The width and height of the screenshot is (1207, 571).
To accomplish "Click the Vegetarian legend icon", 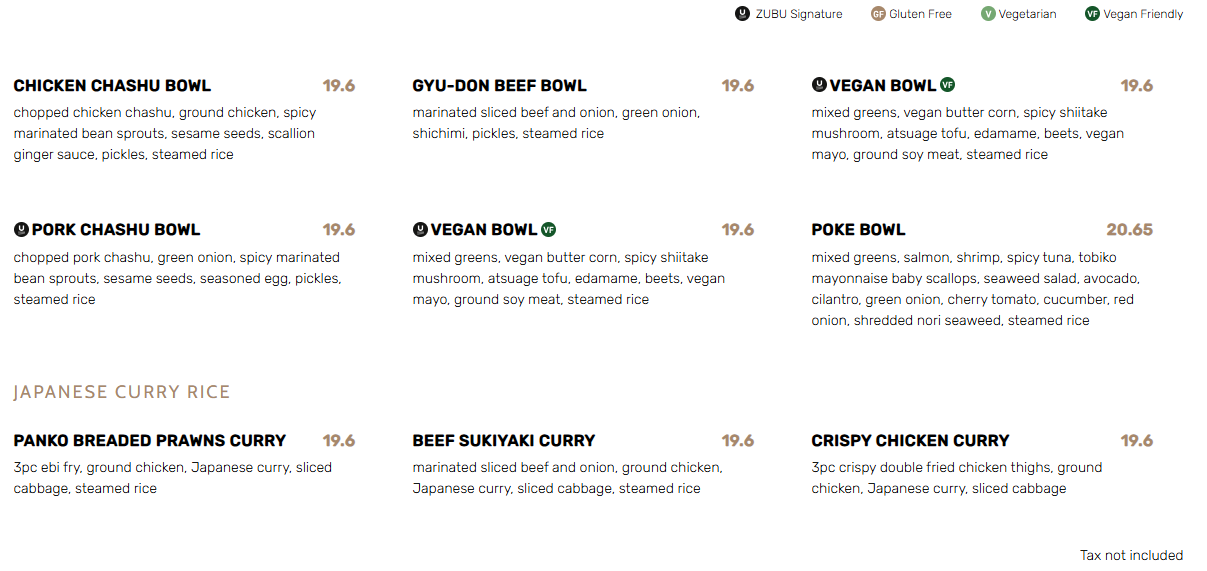I will pos(988,14).
